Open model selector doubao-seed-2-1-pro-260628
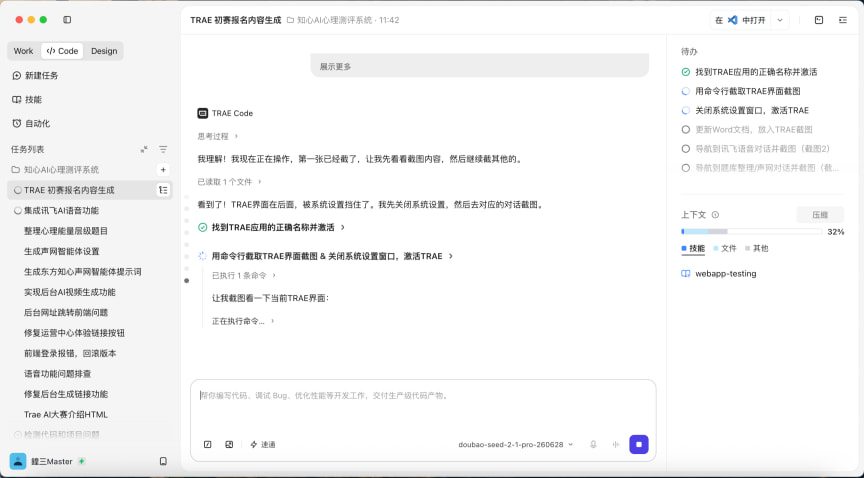Viewport: 864px width, 478px height. click(516, 444)
